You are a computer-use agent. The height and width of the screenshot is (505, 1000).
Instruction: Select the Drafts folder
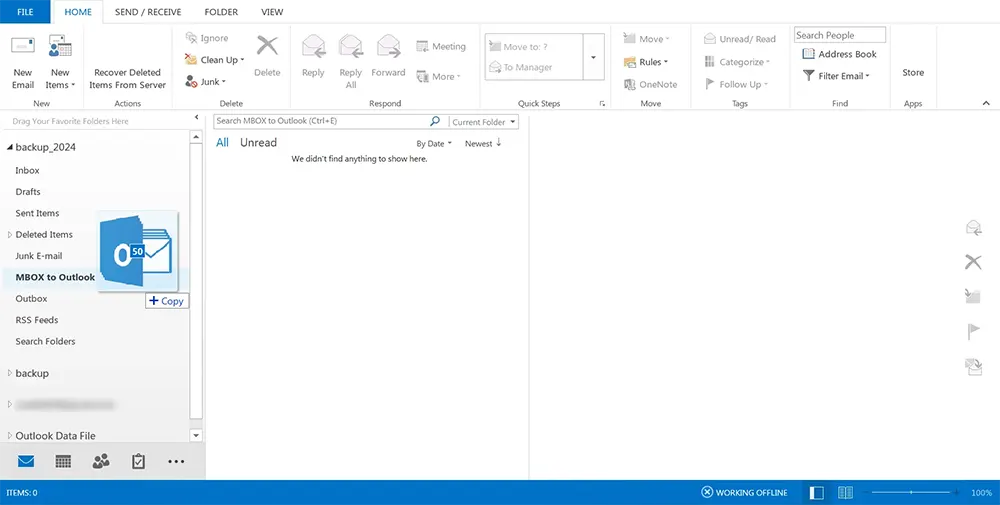(x=28, y=192)
